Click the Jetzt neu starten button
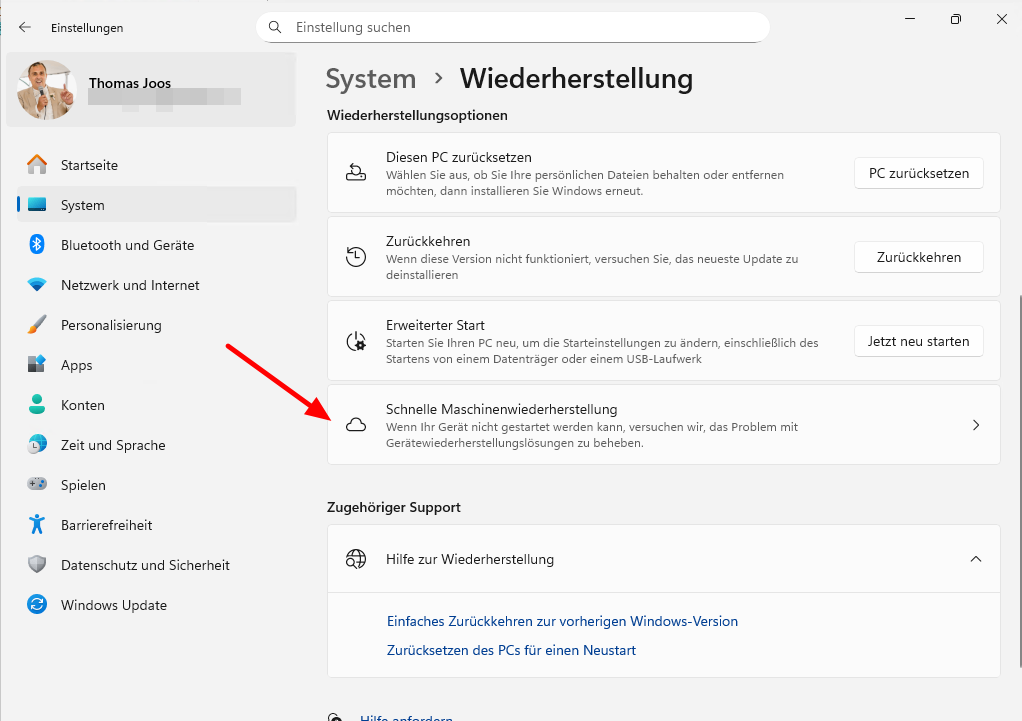This screenshot has height=721, width=1022. pos(918,341)
